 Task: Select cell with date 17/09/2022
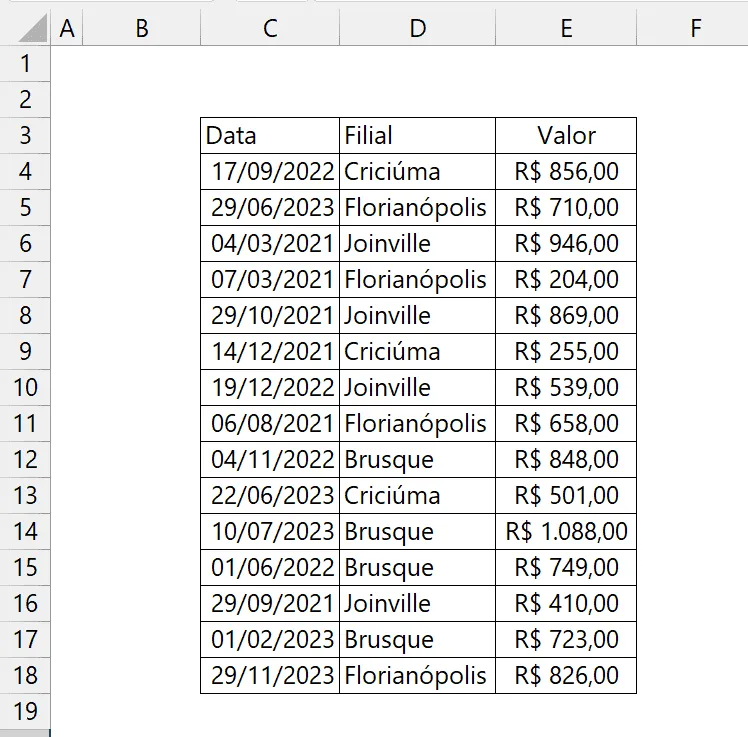point(270,172)
